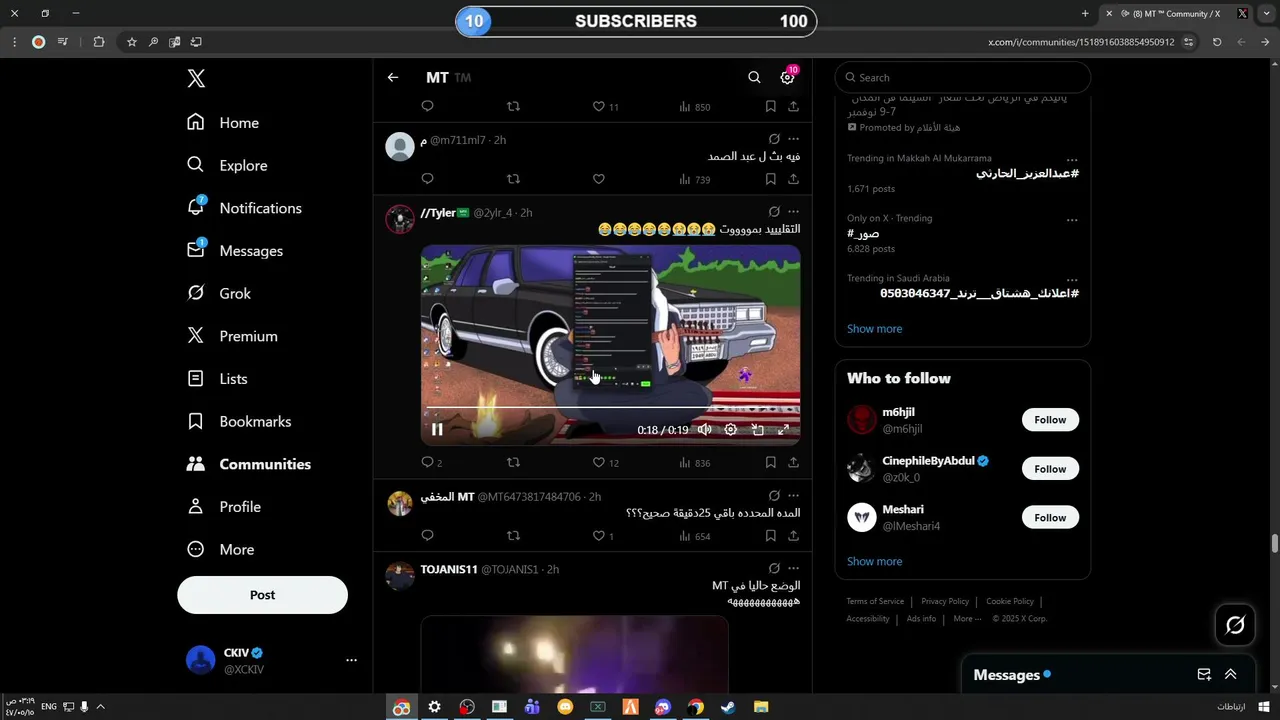This screenshot has width=1280, height=720.
Task: Make the video fullscreen
Action: point(783,429)
